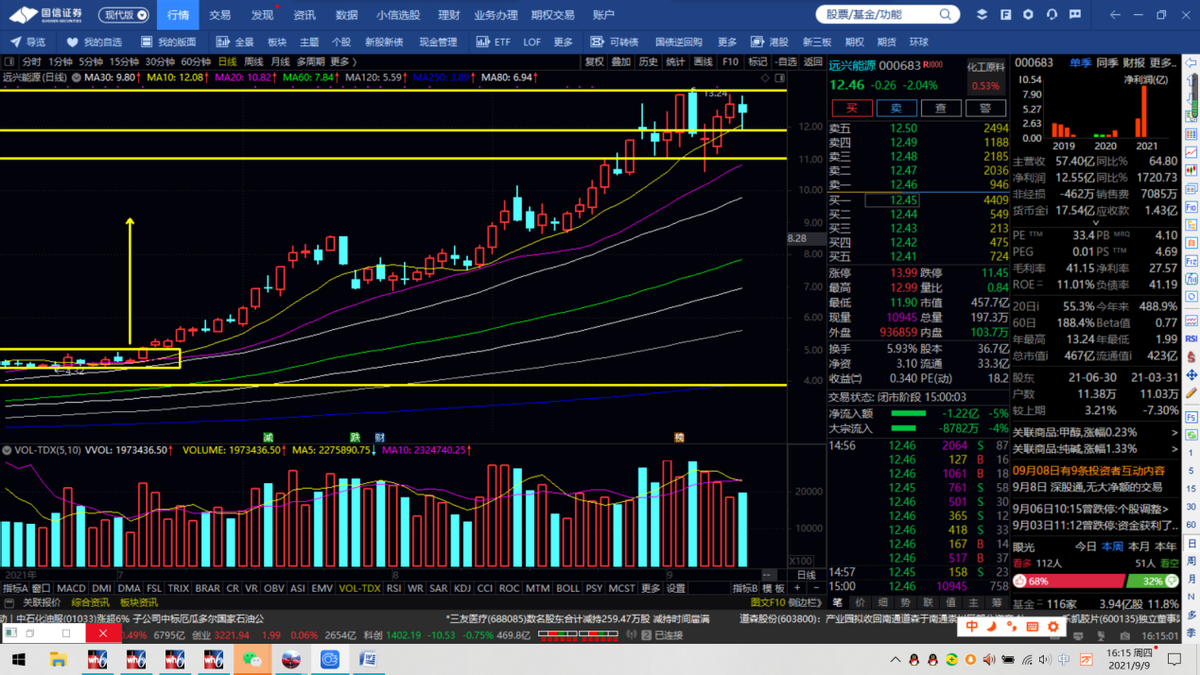Select the 单季 financial view
This screenshot has height=675, width=1200.
1080,62
